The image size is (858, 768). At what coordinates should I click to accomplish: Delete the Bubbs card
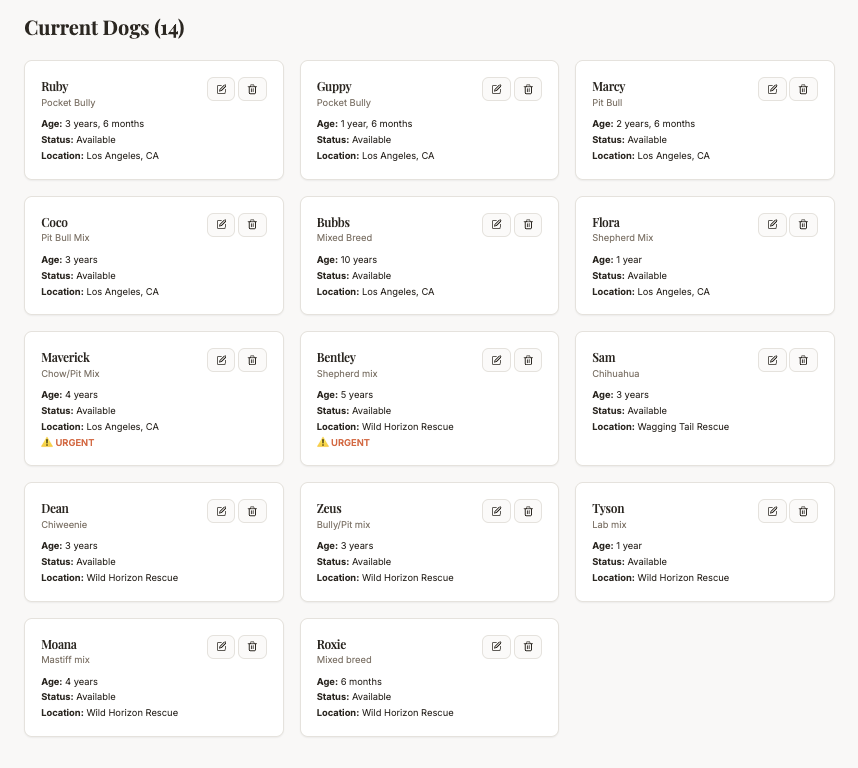(528, 225)
